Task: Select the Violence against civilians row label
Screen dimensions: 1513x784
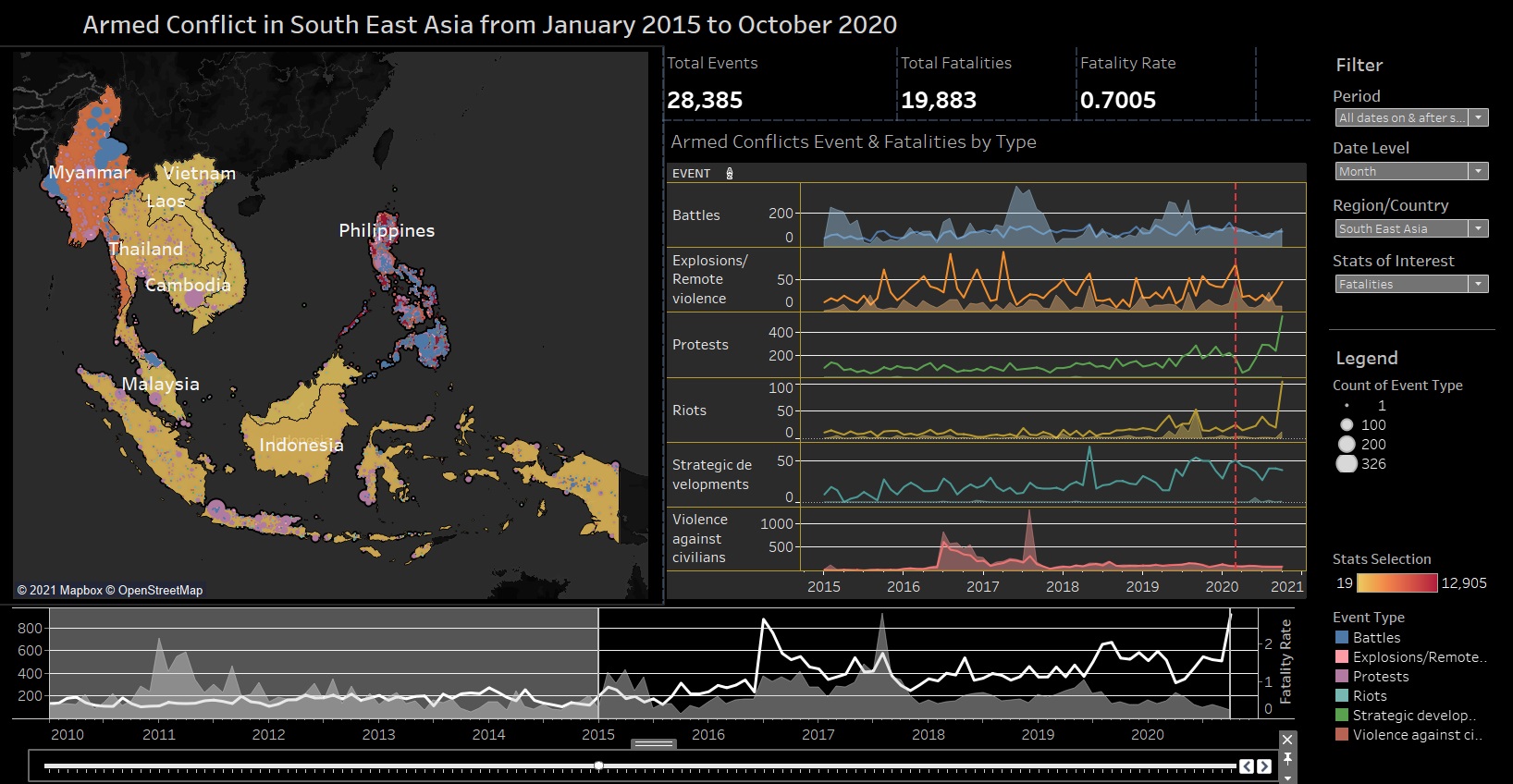Action: click(700, 538)
